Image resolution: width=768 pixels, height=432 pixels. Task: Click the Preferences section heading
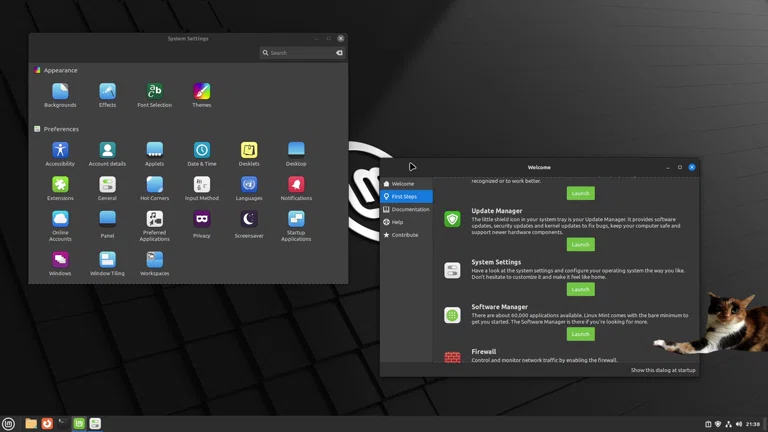[61, 129]
